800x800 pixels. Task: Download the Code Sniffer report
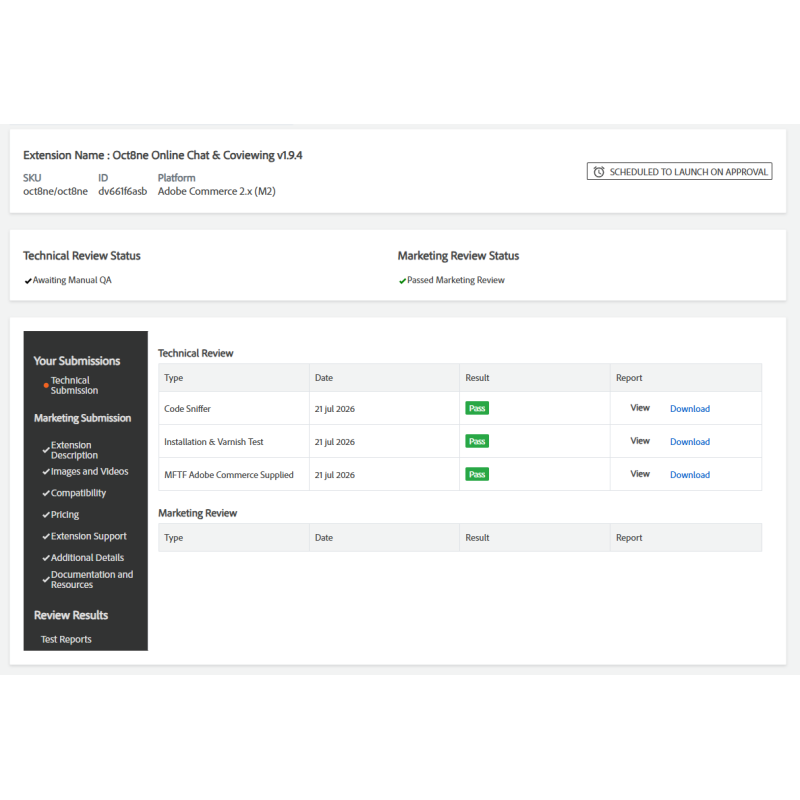pyautogui.click(x=690, y=409)
